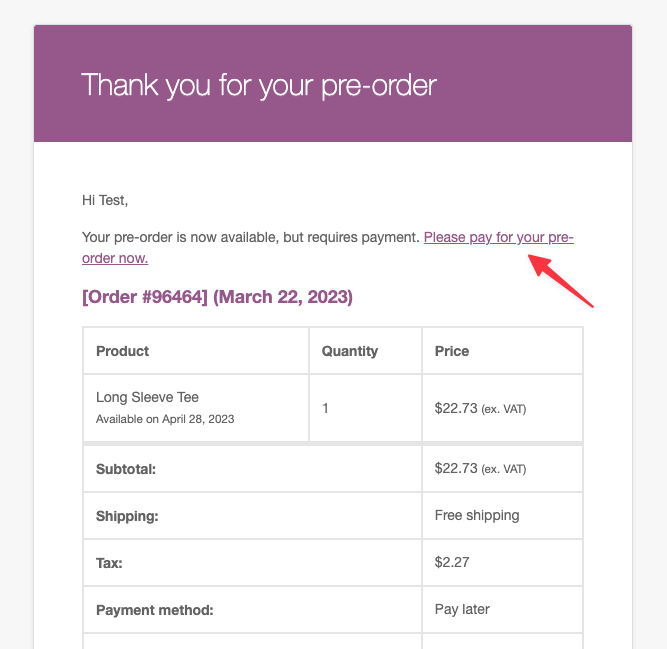Image resolution: width=667 pixels, height=649 pixels.
Task: Click the $2.27 tax amount
Action: click(452, 563)
